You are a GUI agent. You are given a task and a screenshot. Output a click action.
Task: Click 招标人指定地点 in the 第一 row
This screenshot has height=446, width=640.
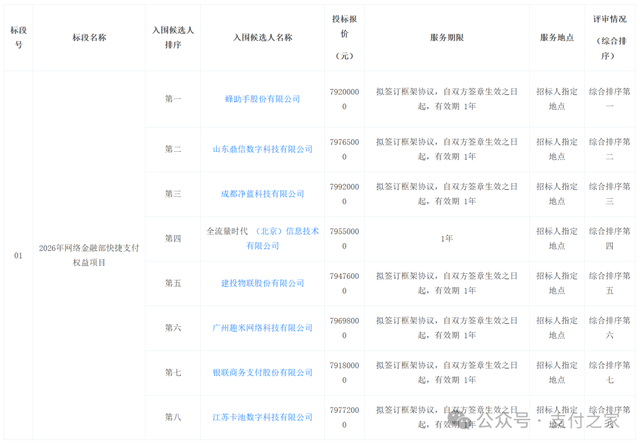557,99
